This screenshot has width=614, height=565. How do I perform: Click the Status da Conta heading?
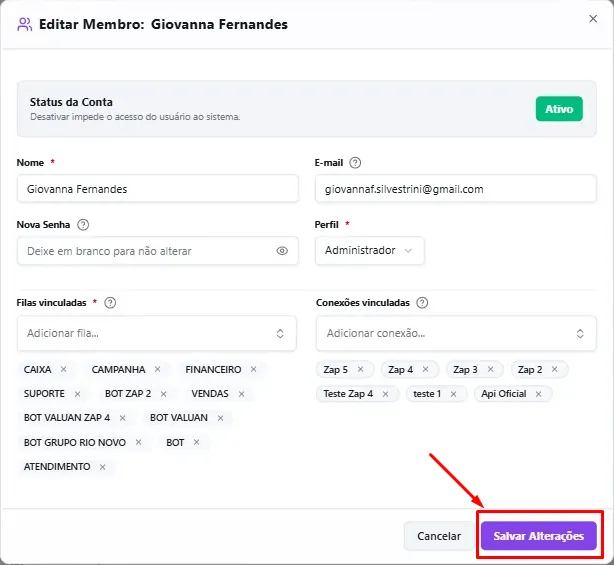[71, 102]
